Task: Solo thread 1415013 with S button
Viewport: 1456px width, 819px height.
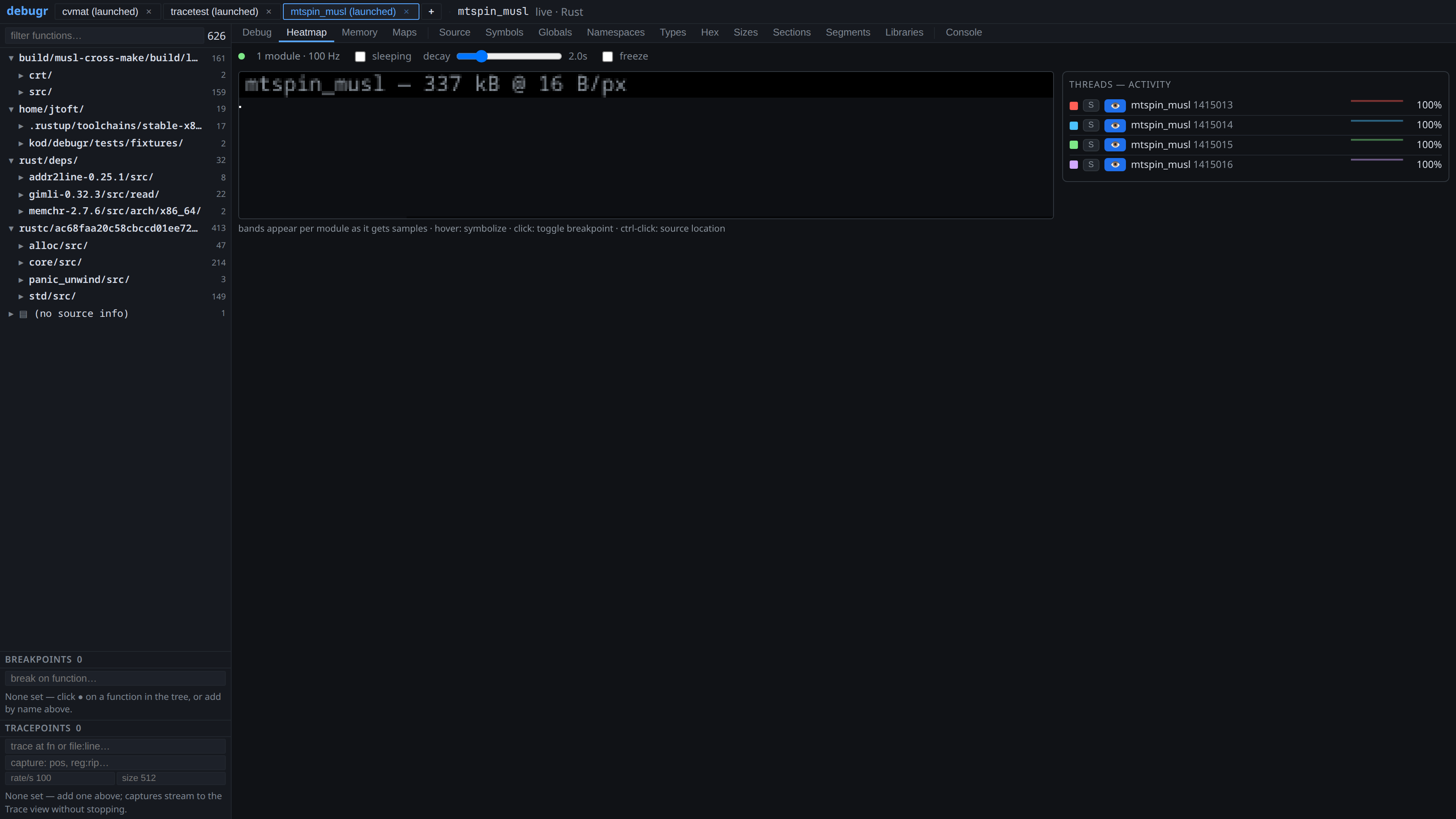Action: pos(1091,105)
